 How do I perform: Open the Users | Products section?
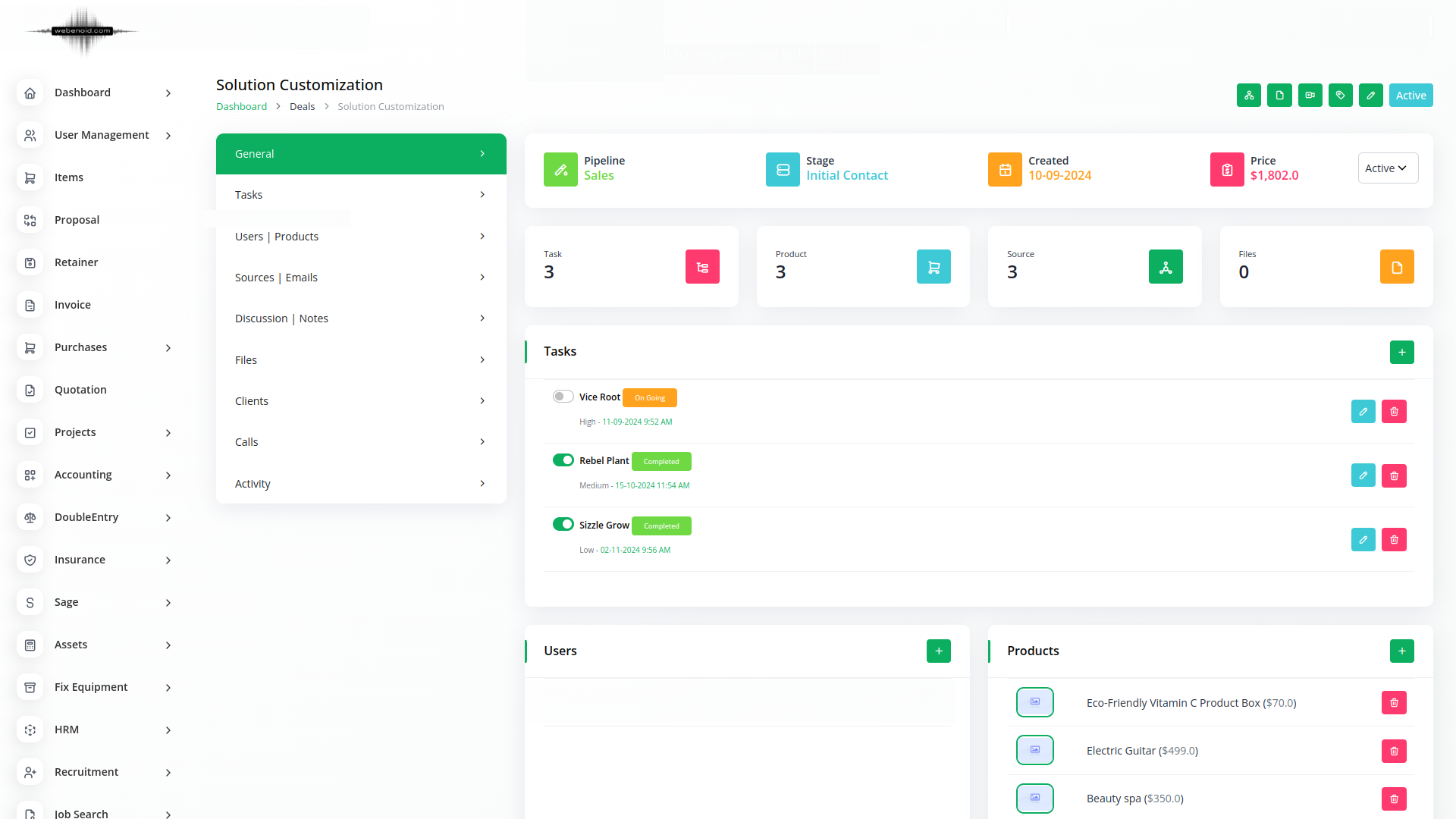coord(361,237)
